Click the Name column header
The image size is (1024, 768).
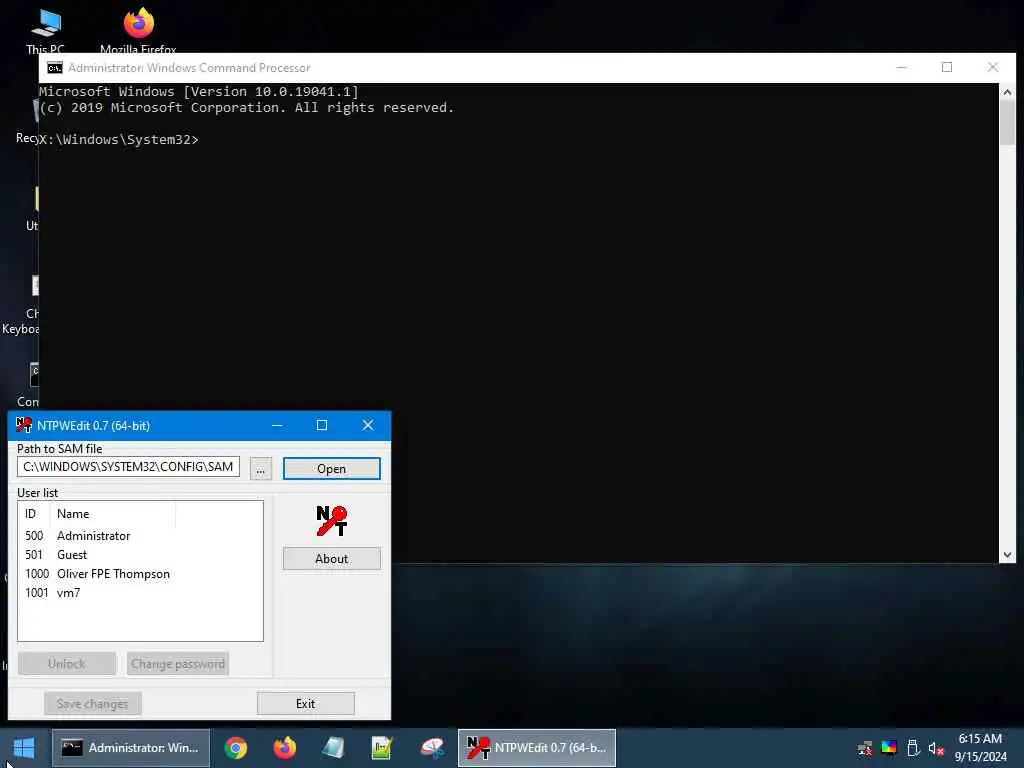pos(112,514)
